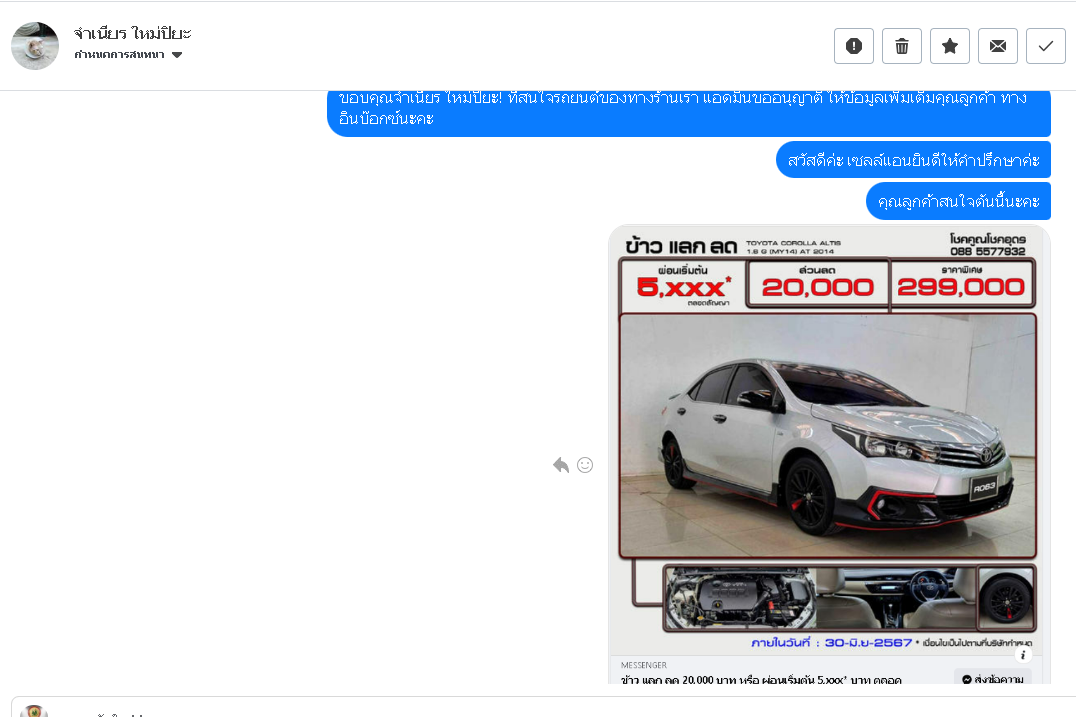Mark conversation as spam via exclamation icon
Viewport: 1076px width, 717px height.
pos(854,46)
